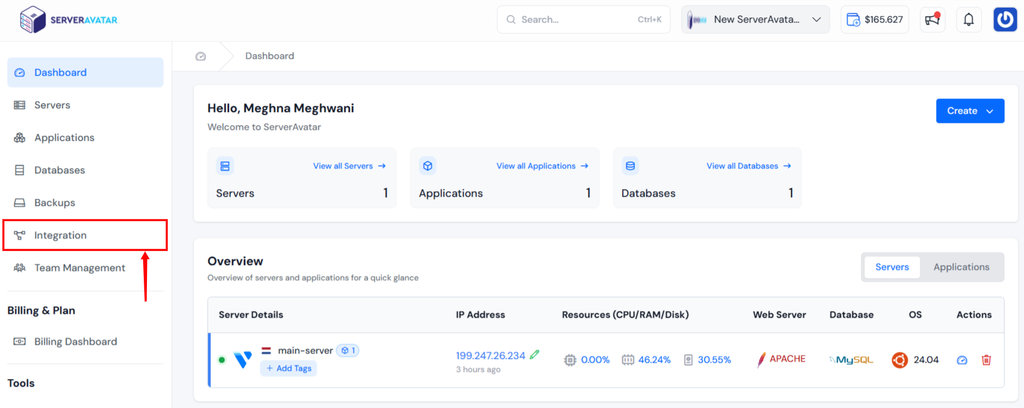The height and width of the screenshot is (408, 1024).
Task: Click the MySQL database logo
Action: (851, 360)
